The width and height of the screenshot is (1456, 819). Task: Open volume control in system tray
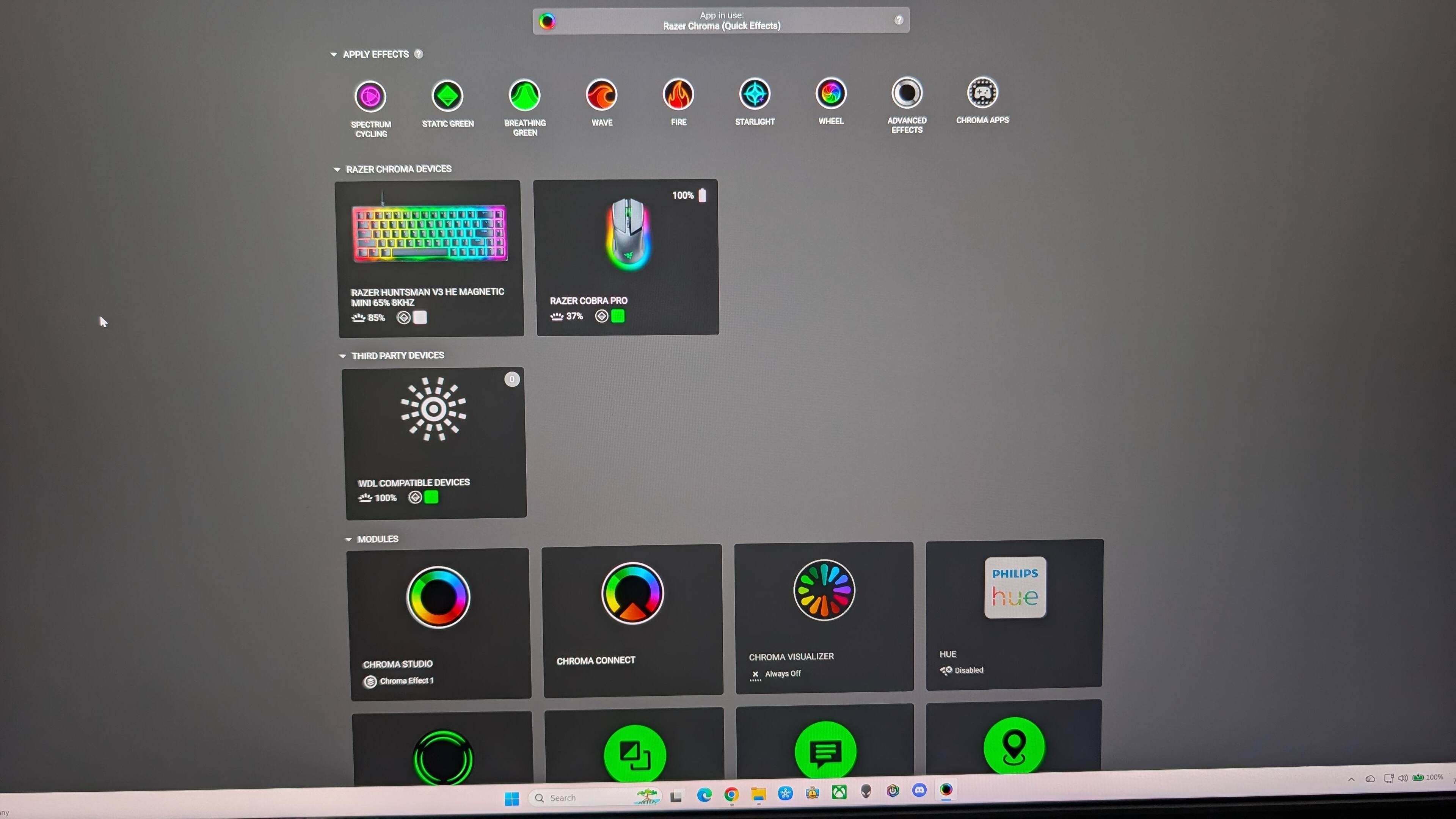click(x=1403, y=778)
